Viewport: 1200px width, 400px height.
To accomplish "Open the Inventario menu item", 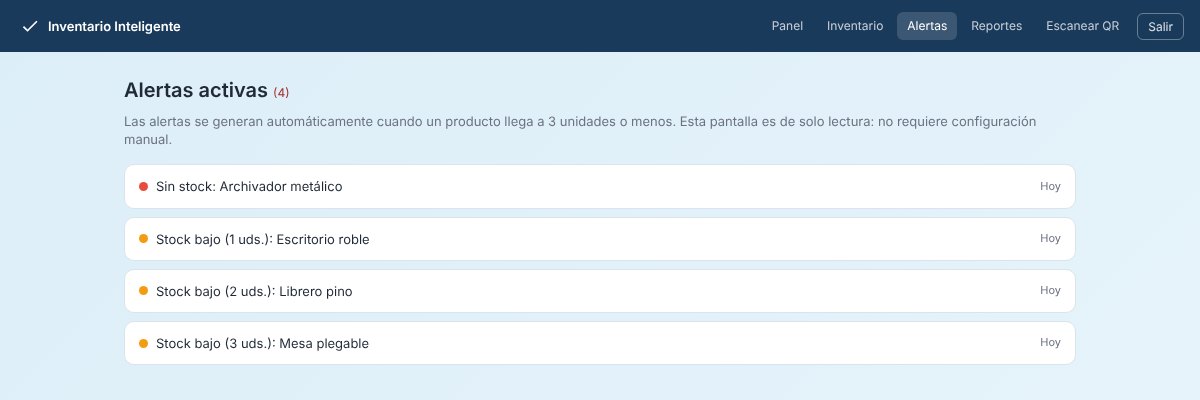I will 855,26.
